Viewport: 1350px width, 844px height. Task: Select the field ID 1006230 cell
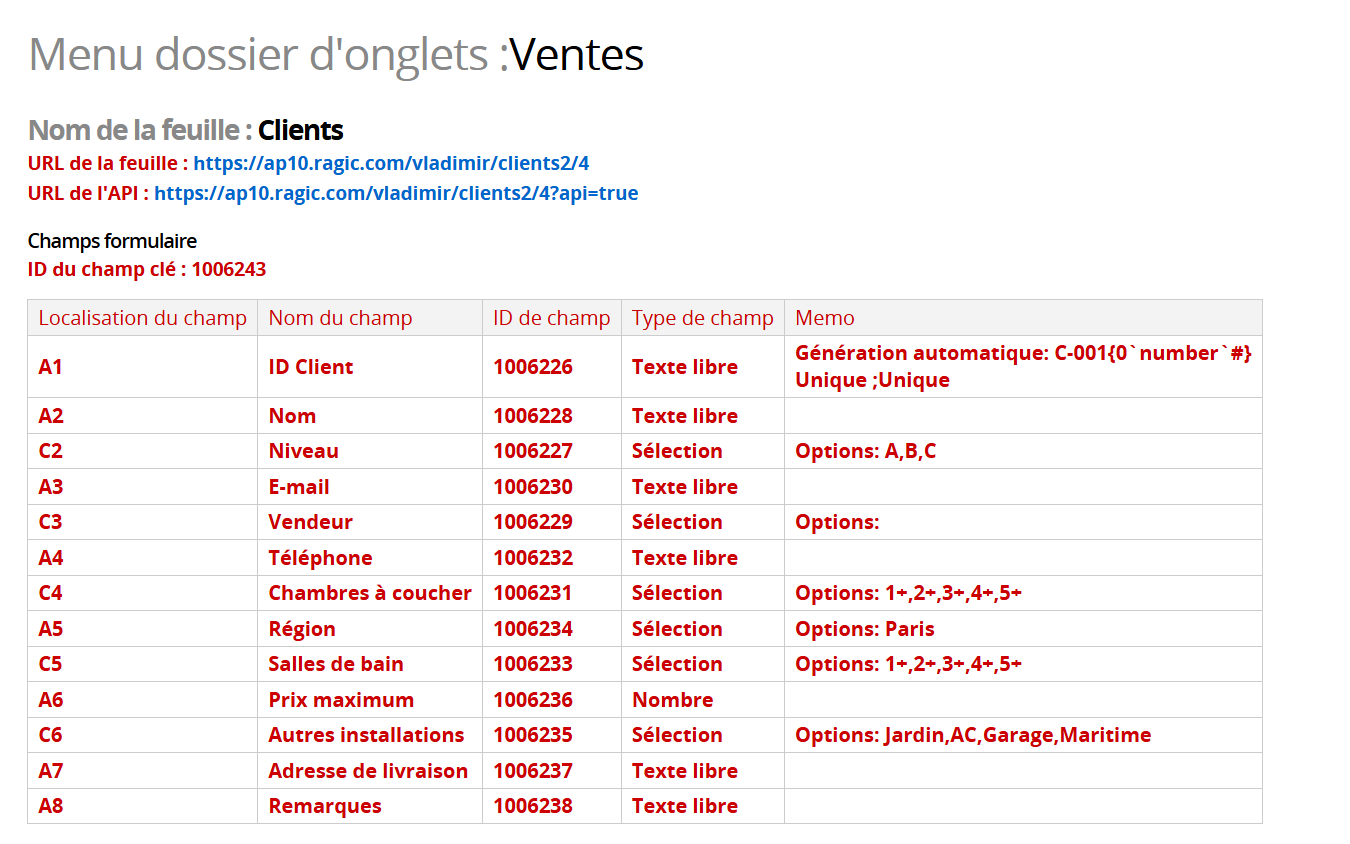coord(552,487)
